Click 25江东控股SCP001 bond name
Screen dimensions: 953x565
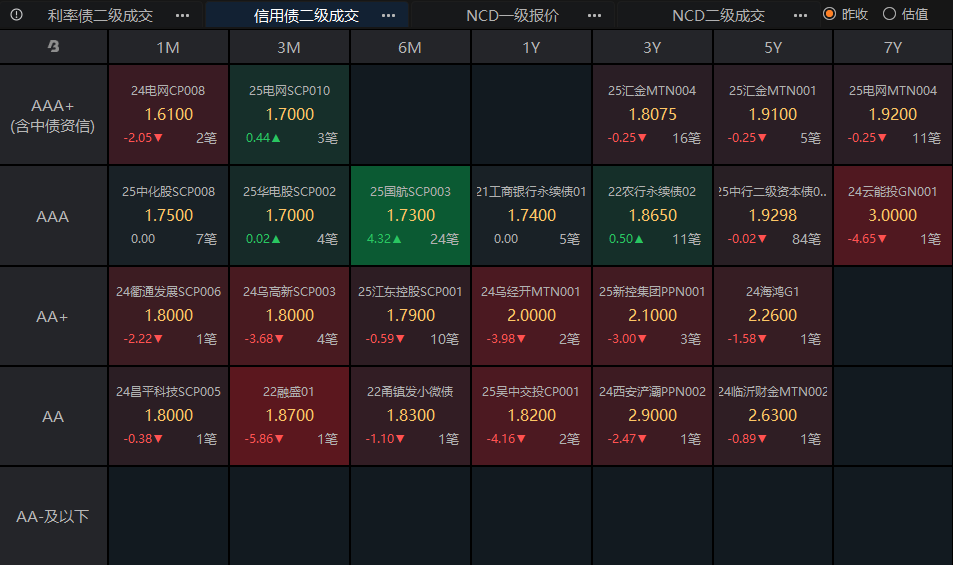[410, 292]
